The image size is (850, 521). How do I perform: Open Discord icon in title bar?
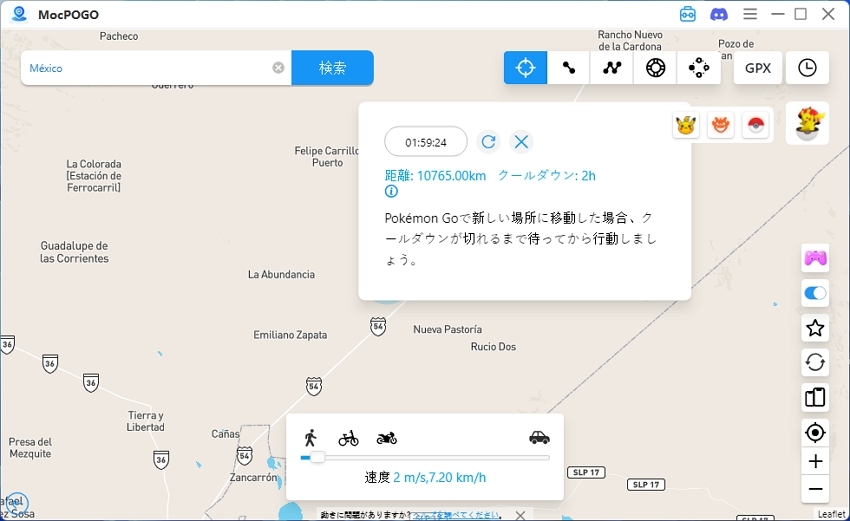click(719, 14)
